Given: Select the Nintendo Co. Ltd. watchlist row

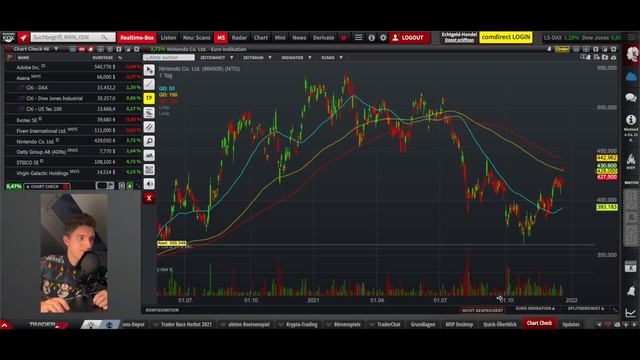Looking at the screenshot, I should pos(73,141).
